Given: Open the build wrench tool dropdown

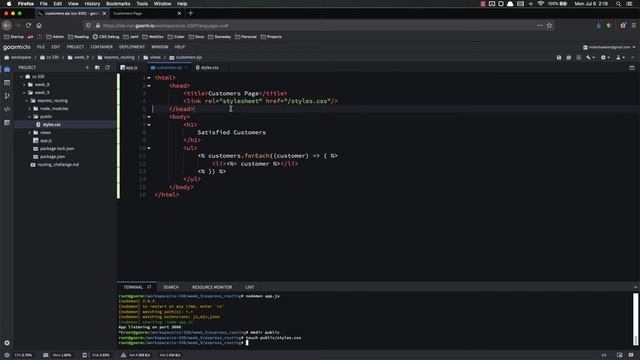Looking at the screenshot, I should click(590, 58).
